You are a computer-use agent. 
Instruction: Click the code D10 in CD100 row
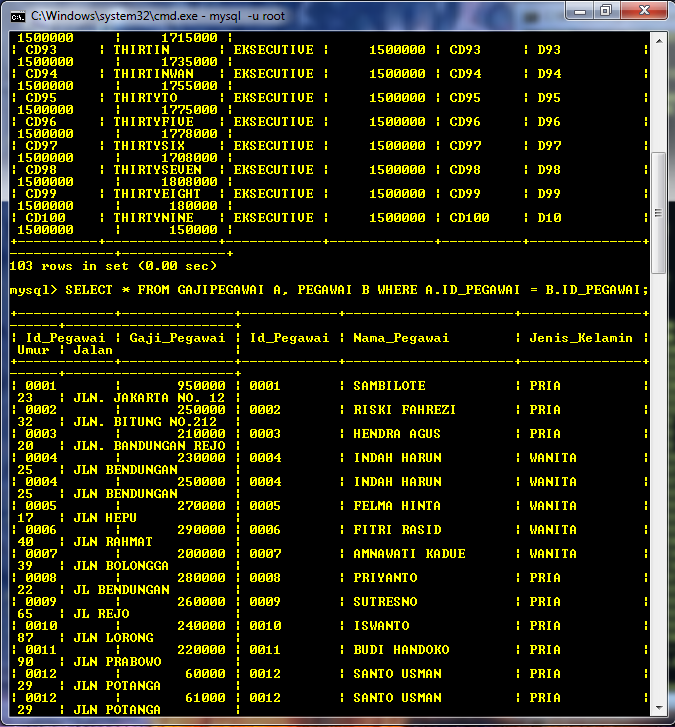click(x=549, y=218)
